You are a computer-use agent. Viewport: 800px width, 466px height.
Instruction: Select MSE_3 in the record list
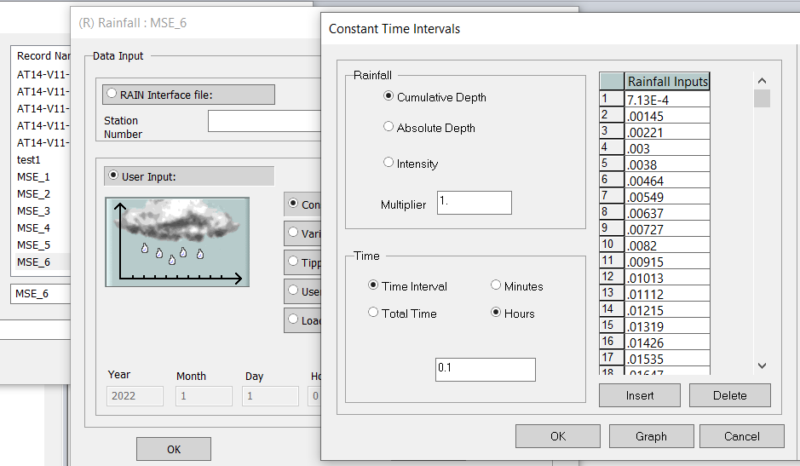(34, 211)
